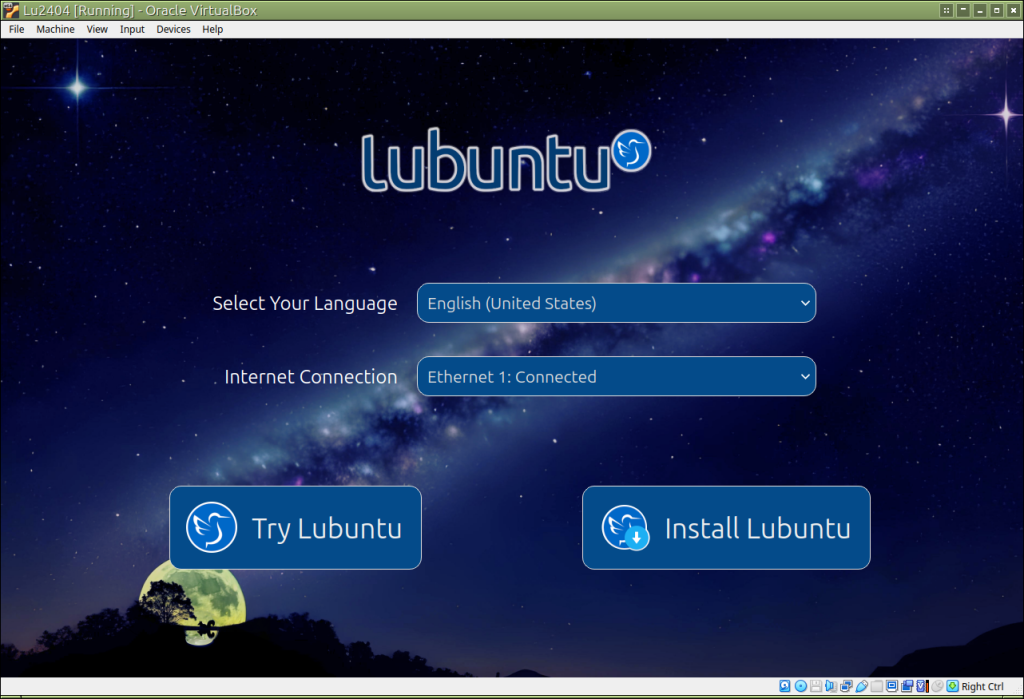This screenshot has width=1024, height=699.
Task: Click the hard disk activity status icon
Action: pos(785,686)
